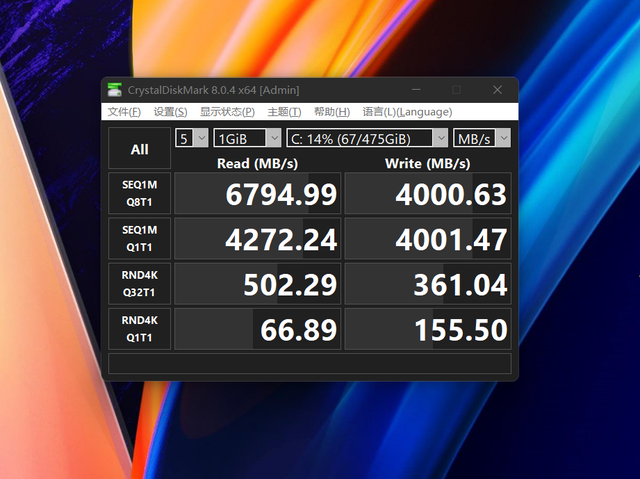Click the 155.50 write result
Viewport: 640px width, 479px height.
(428, 329)
